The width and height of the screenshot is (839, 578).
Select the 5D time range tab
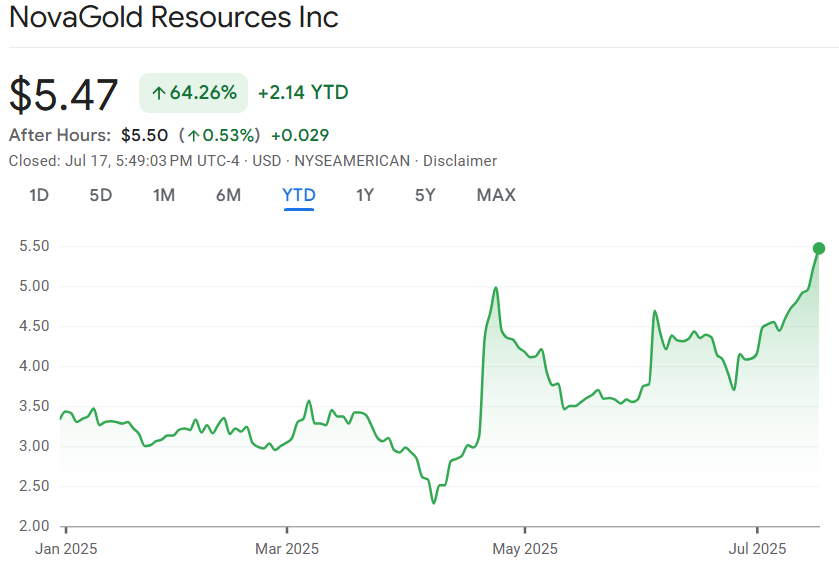pos(101,195)
